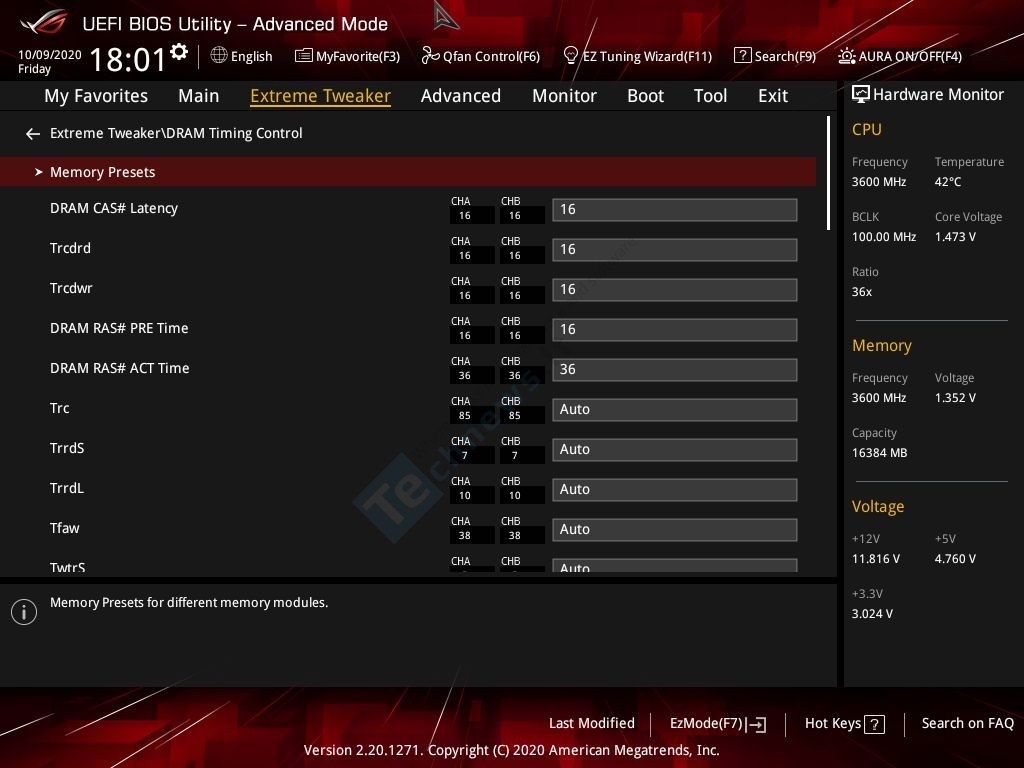Expand the Memory Presets submenu

click(408, 172)
